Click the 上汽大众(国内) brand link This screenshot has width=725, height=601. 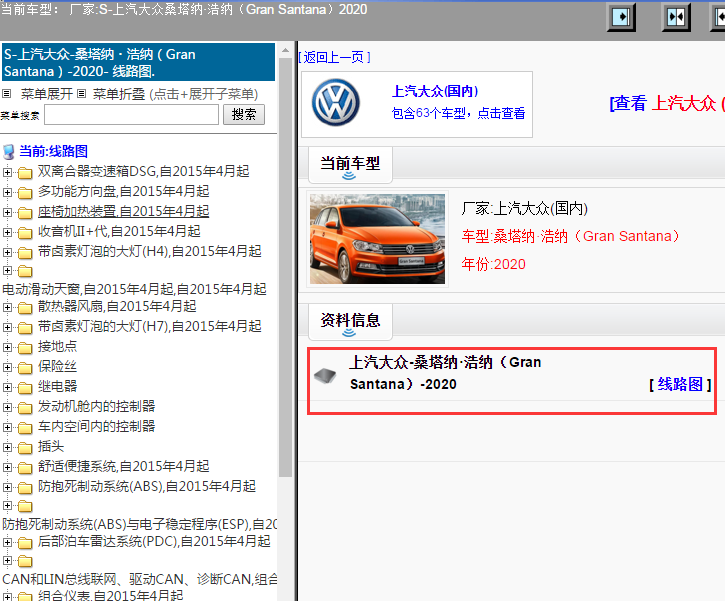click(435, 91)
